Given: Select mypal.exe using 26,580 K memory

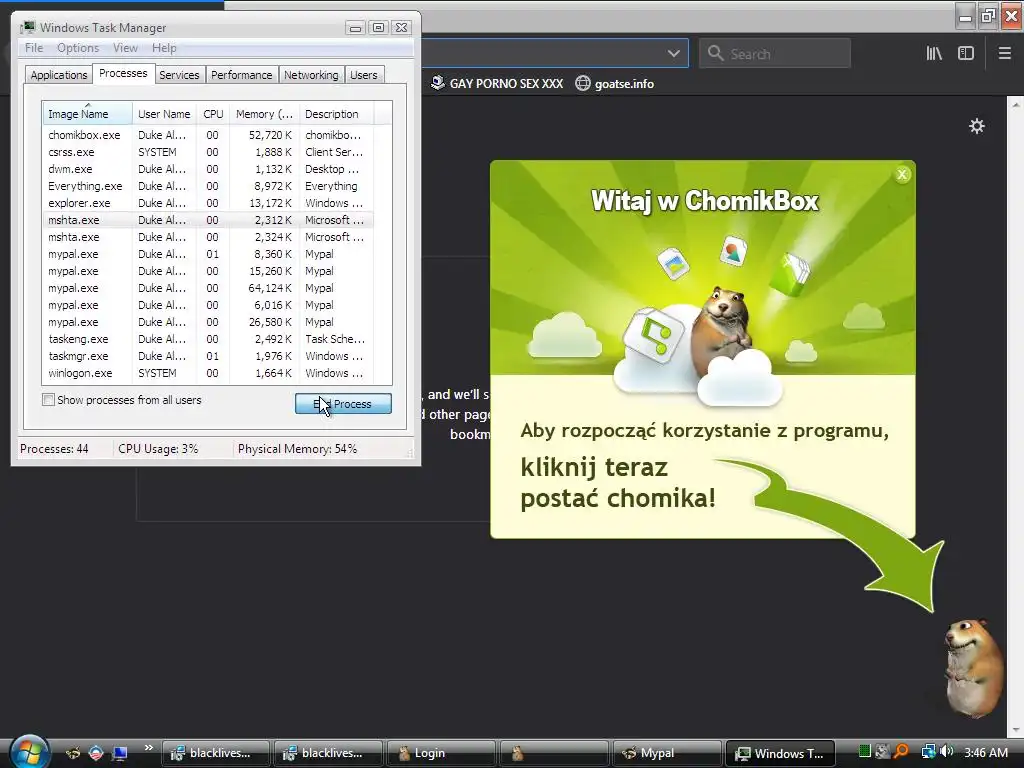Looking at the screenshot, I should pos(208,322).
